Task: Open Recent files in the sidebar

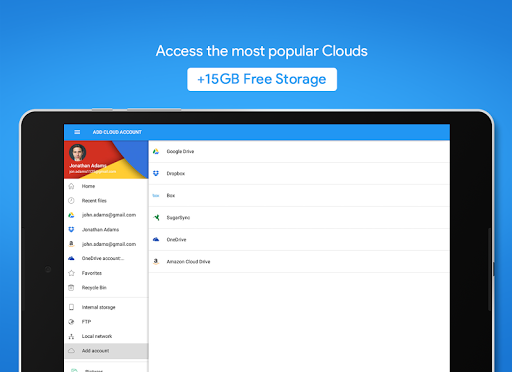Action: (106, 201)
